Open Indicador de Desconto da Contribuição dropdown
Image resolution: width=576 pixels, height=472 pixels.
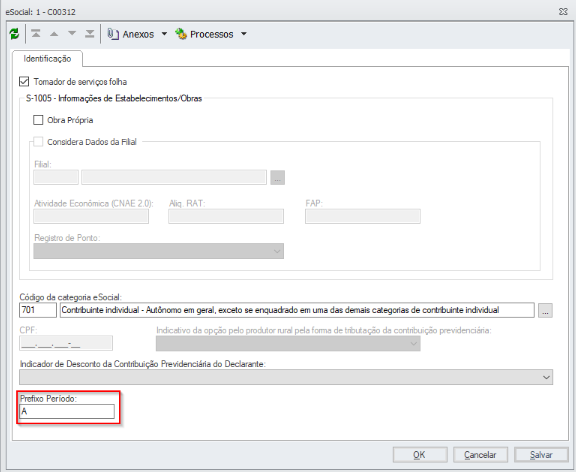[x=286, y=377]
